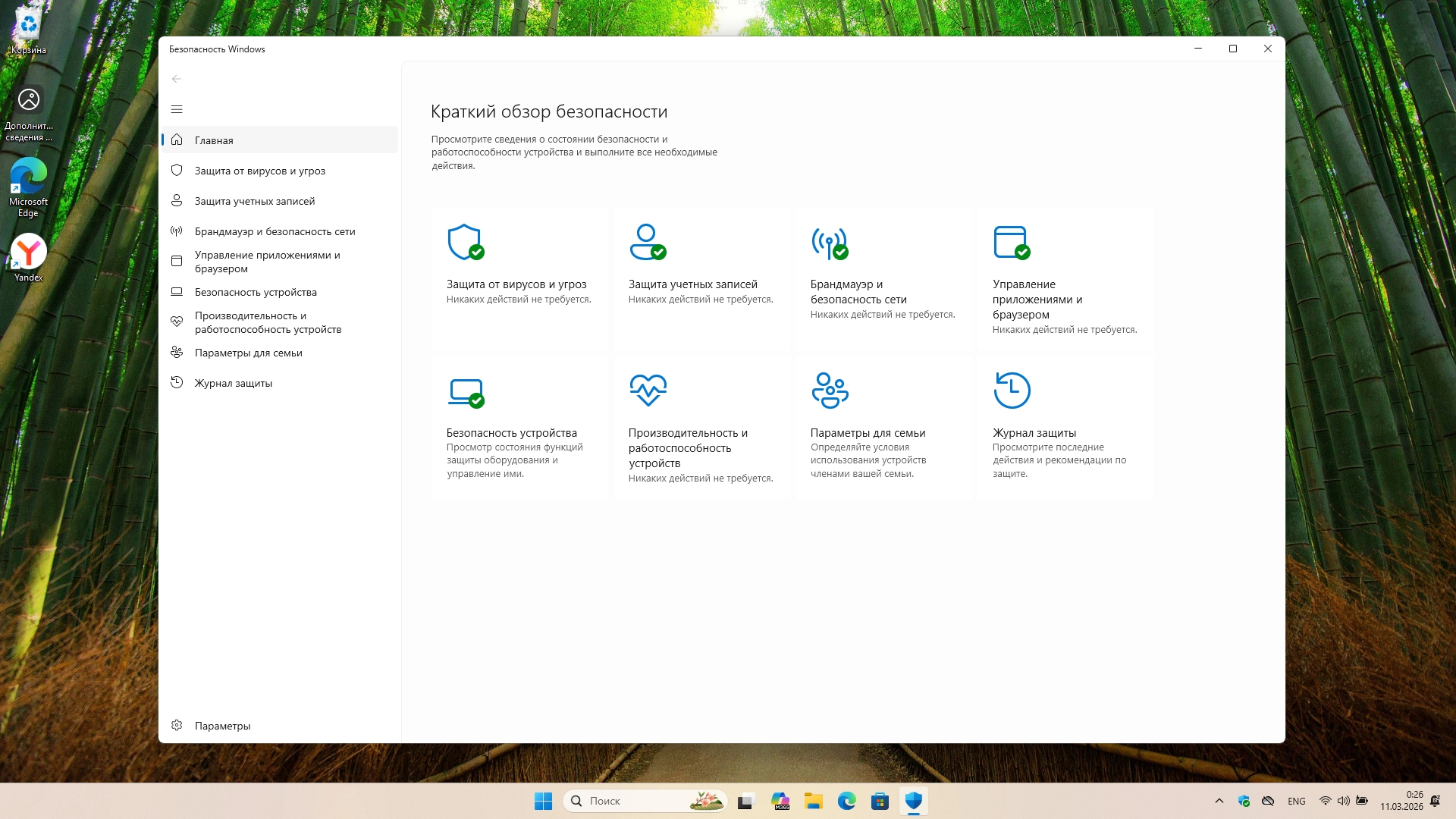1456x819 pixels.
Task: Open the protection history clock tile icon
Action: 1012,391
